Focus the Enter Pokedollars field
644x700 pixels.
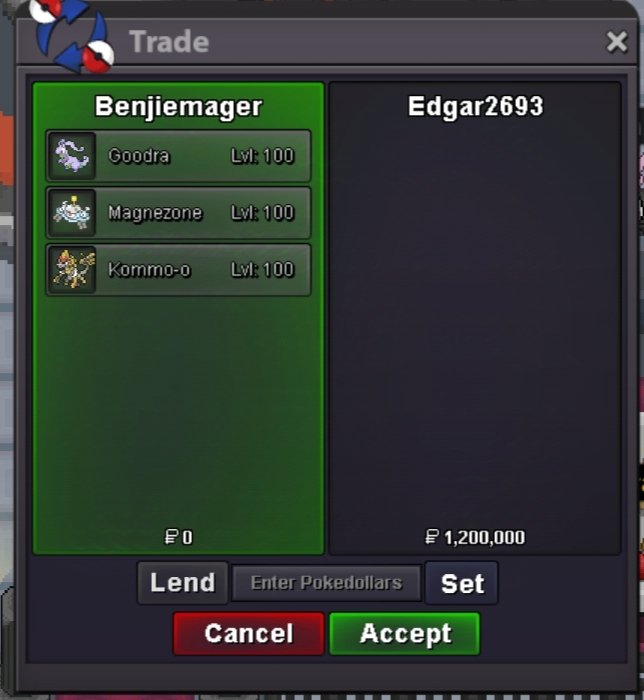pos(326,583)
